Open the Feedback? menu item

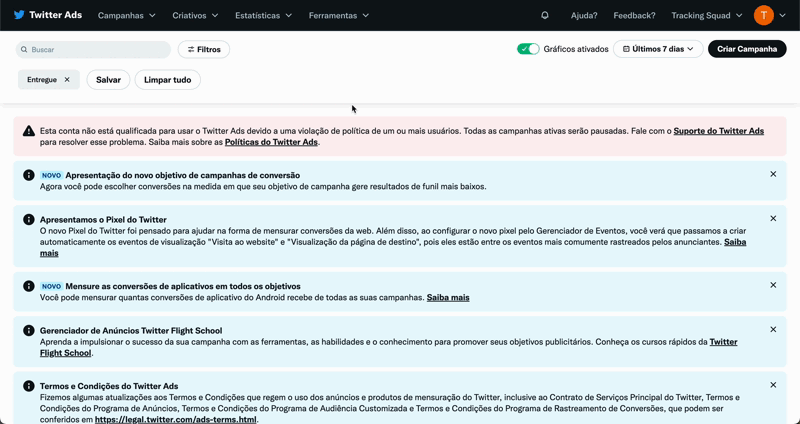point(634,15)
